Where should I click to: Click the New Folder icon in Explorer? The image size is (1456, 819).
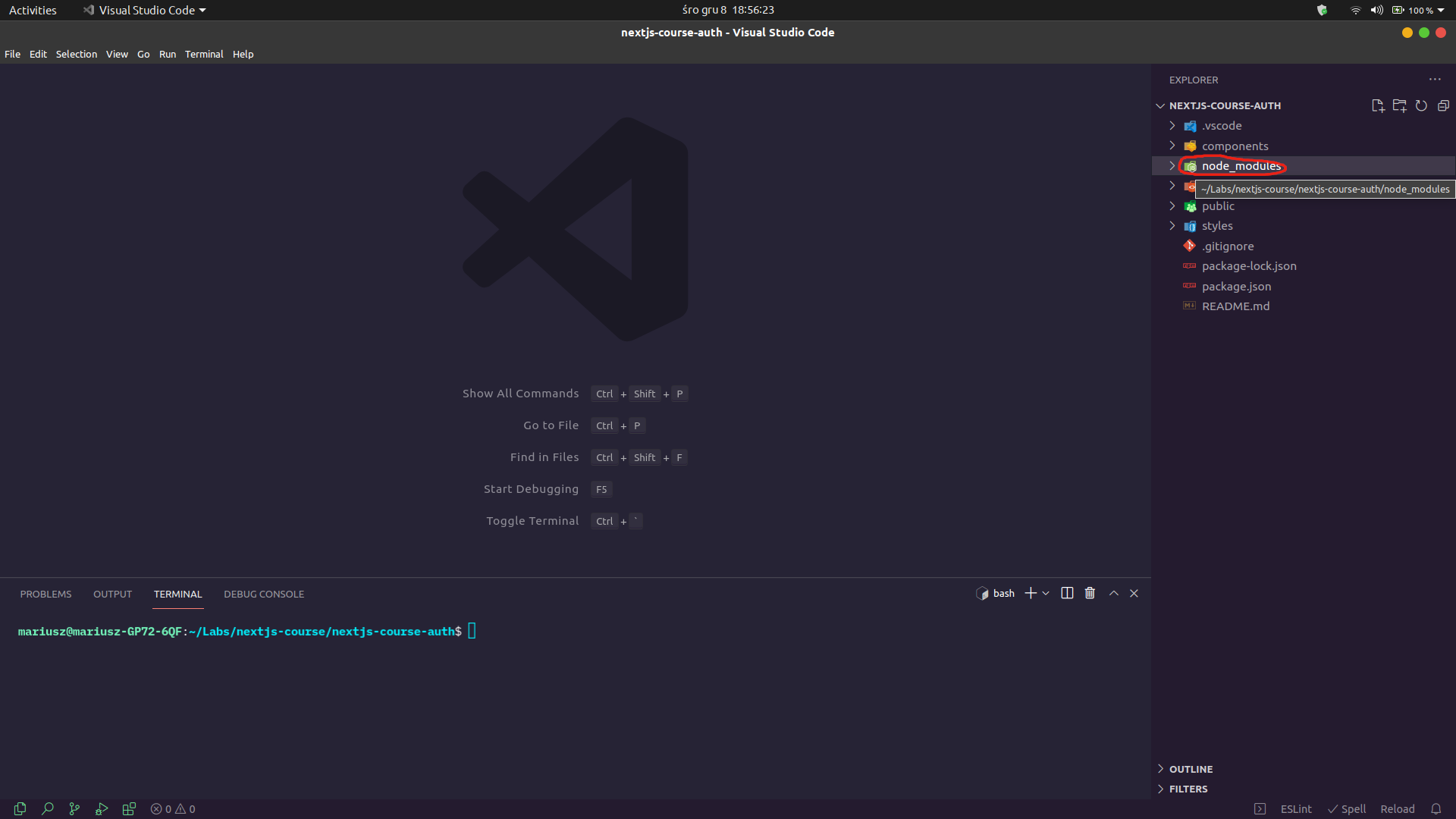[x=1399, y=105]
